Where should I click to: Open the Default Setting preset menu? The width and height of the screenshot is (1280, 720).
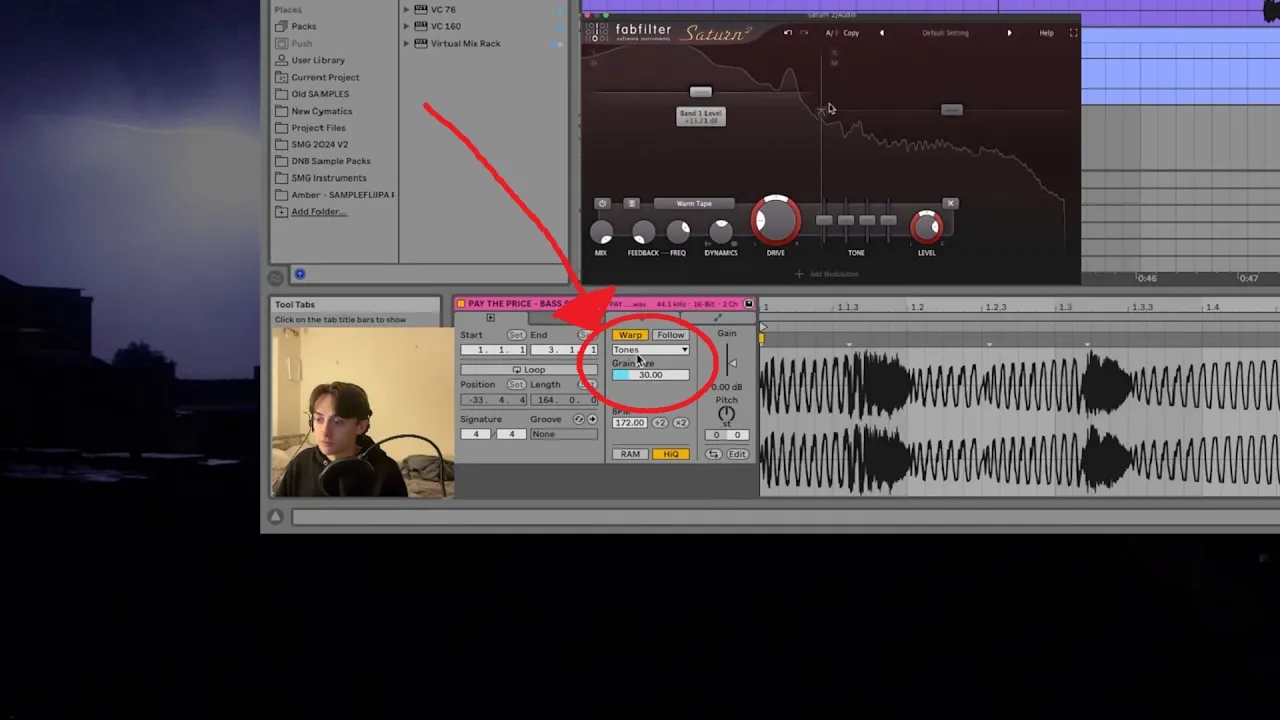[945, 33]
